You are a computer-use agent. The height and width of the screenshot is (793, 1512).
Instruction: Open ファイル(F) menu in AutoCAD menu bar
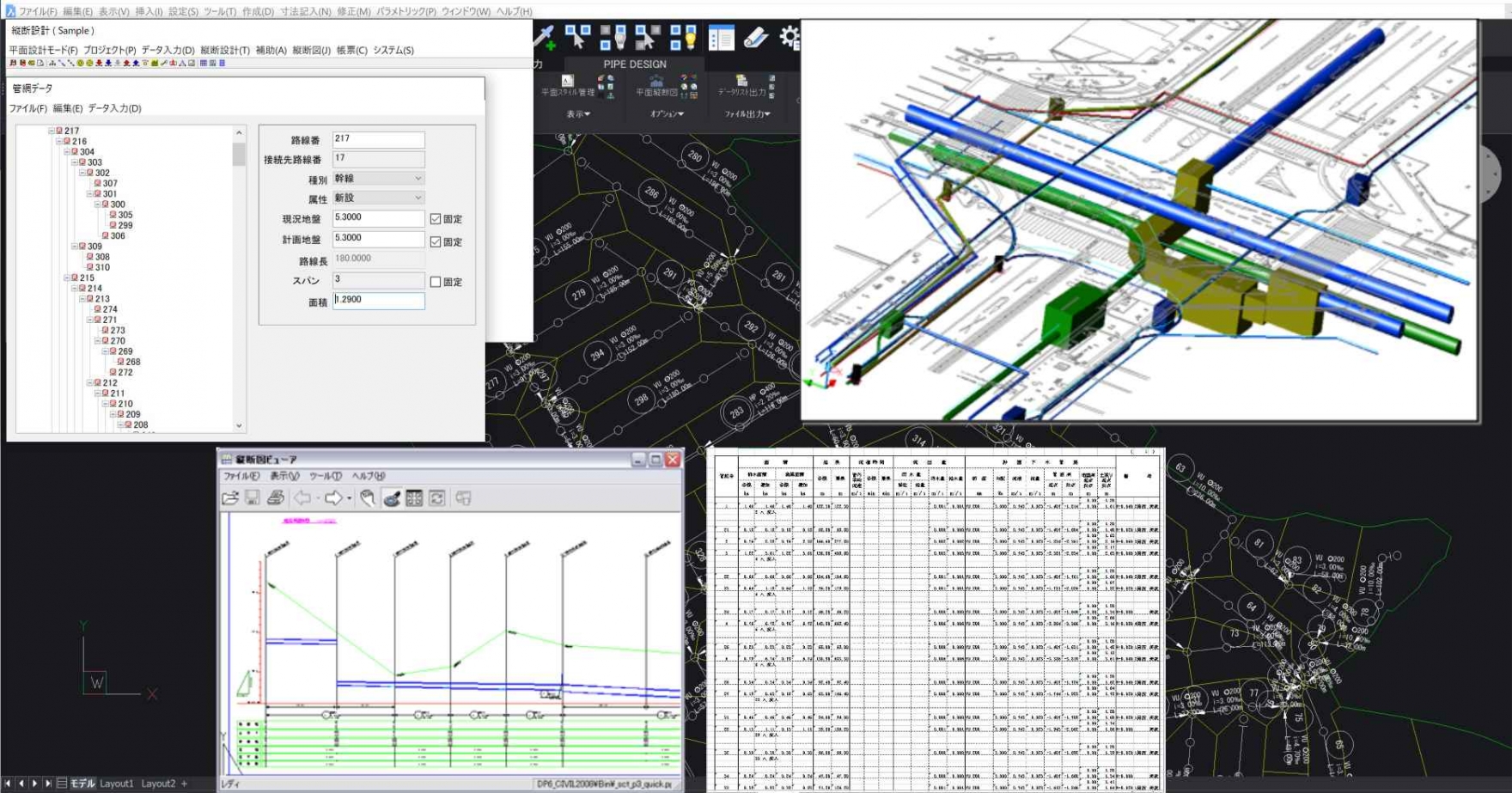(38, 11)
